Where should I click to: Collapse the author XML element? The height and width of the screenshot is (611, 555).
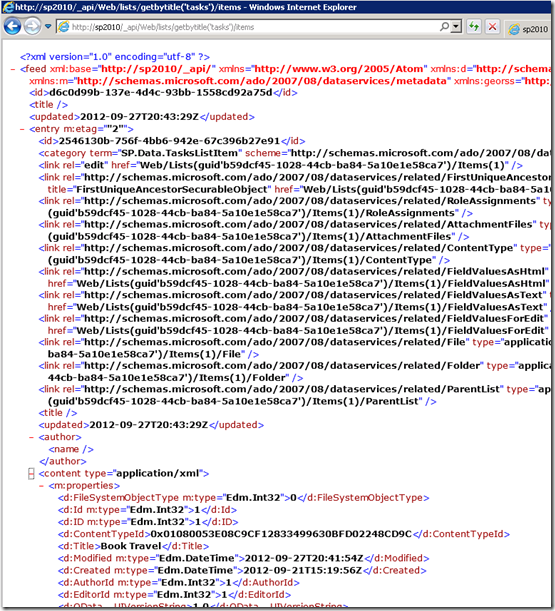[x=32, y=437]
